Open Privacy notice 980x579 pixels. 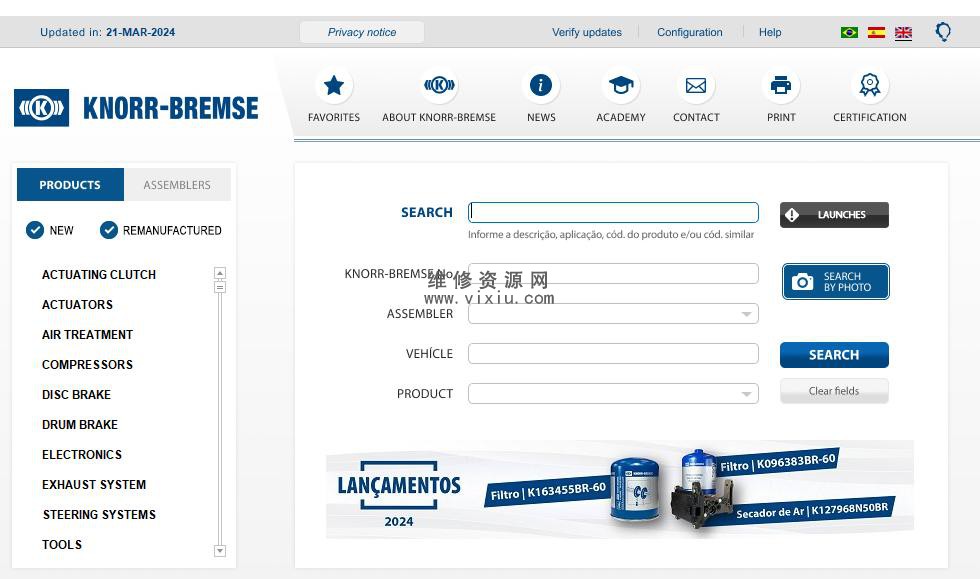[x=362, y=33]
